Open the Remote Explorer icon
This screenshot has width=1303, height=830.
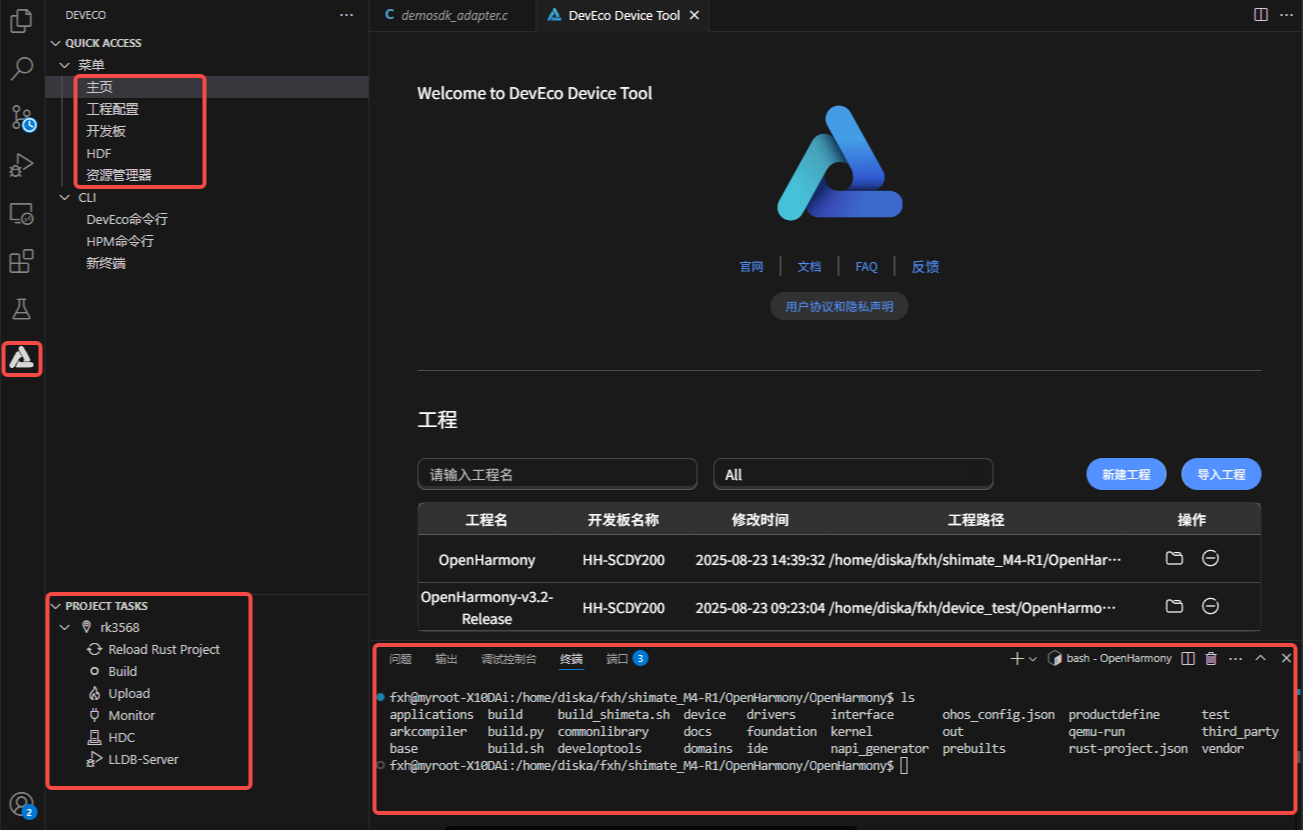click(22, 212)
